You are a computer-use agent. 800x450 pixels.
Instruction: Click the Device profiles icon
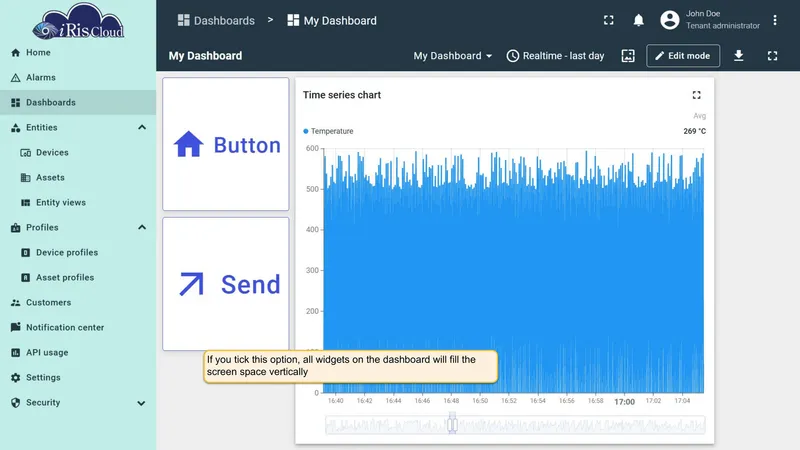pyautogui.click(x=26, y=253)
